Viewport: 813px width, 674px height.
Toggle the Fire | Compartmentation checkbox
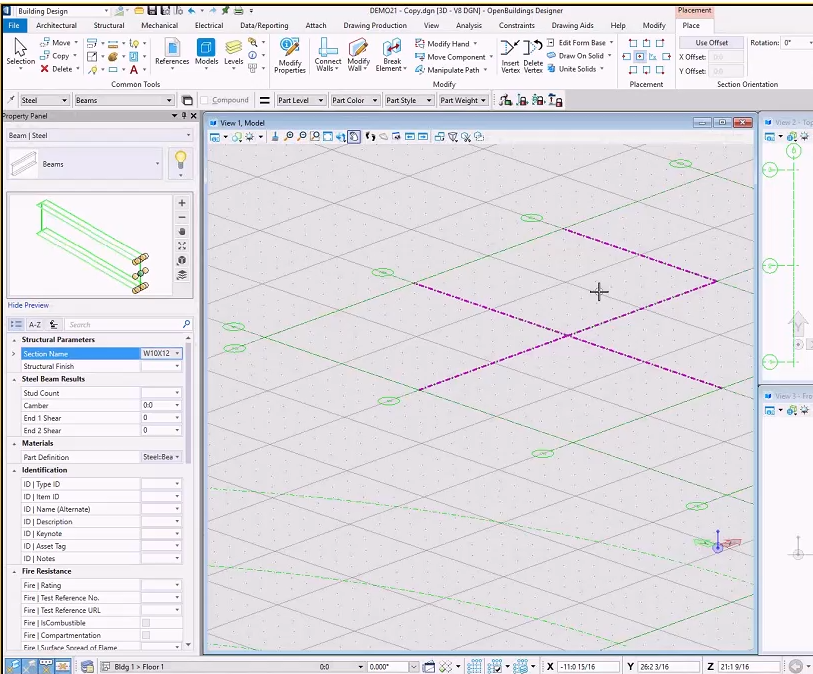(146, 635)
